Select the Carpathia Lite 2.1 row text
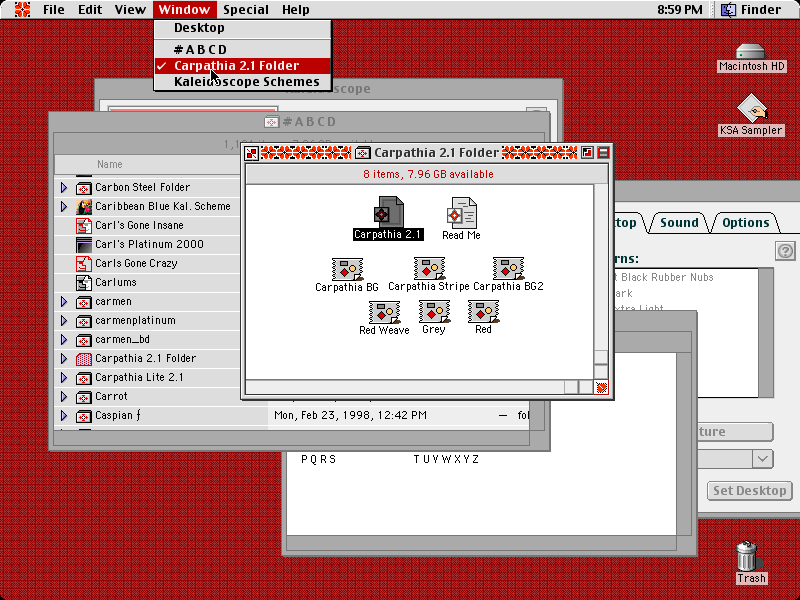The width and height of the screenshot is (800, 600). [x=139, y=378]
